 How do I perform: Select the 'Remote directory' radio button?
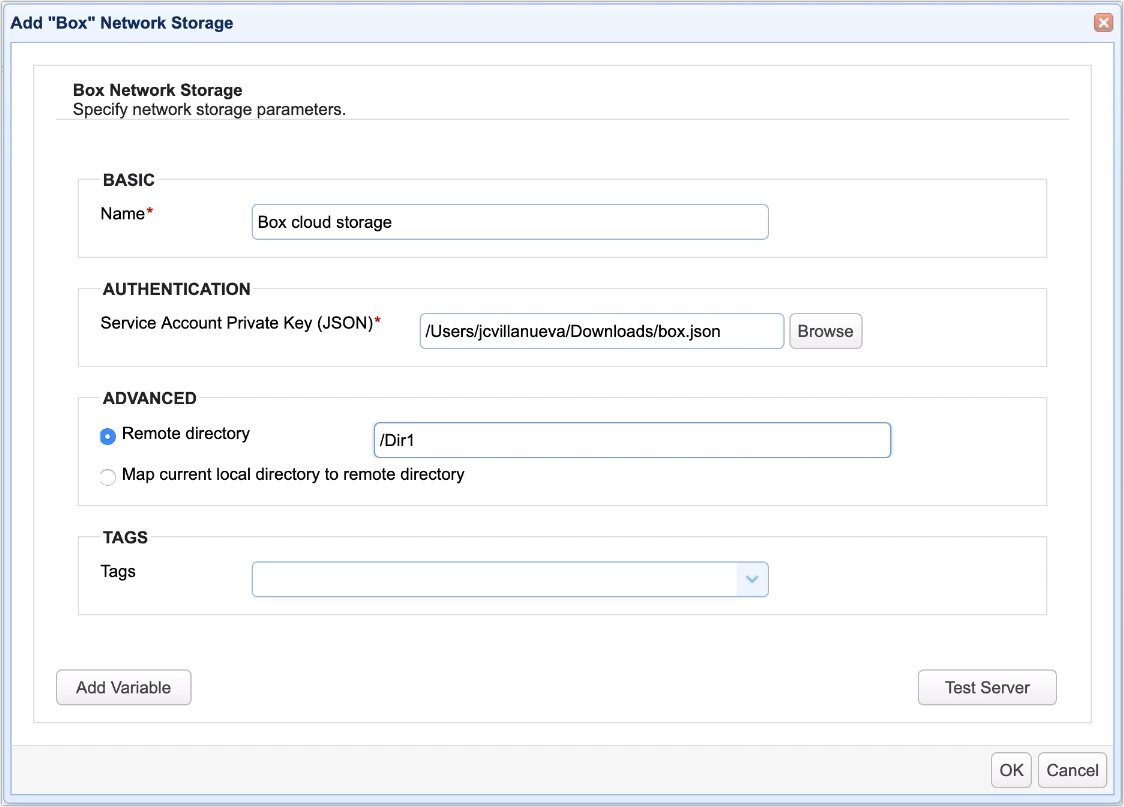point(107,436)
